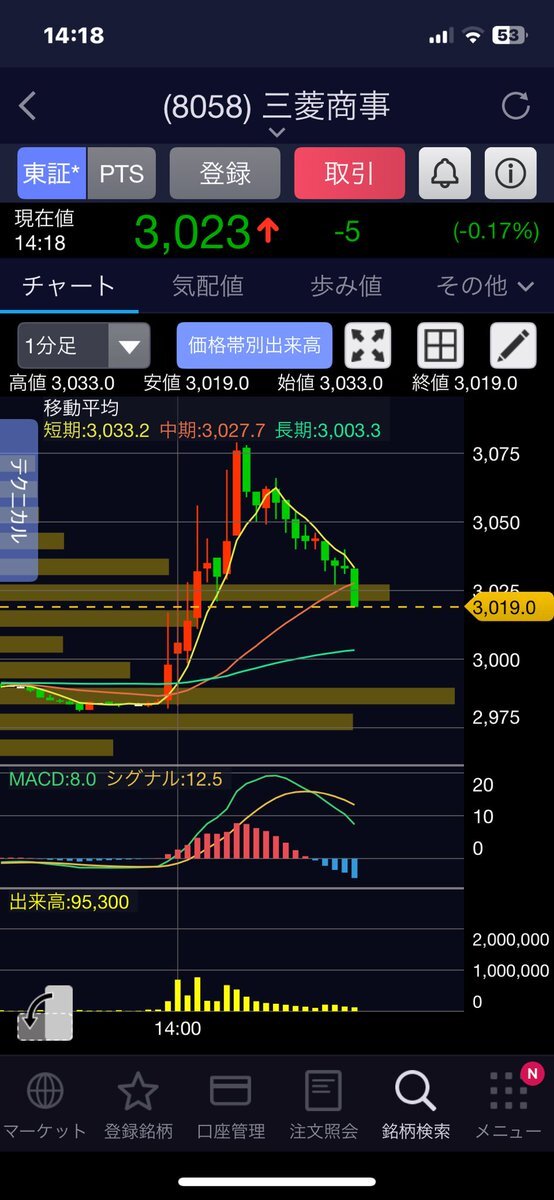Screen dimensions: 554x1200
Task: Open stock information (i) icon
Action: point(510,173)
